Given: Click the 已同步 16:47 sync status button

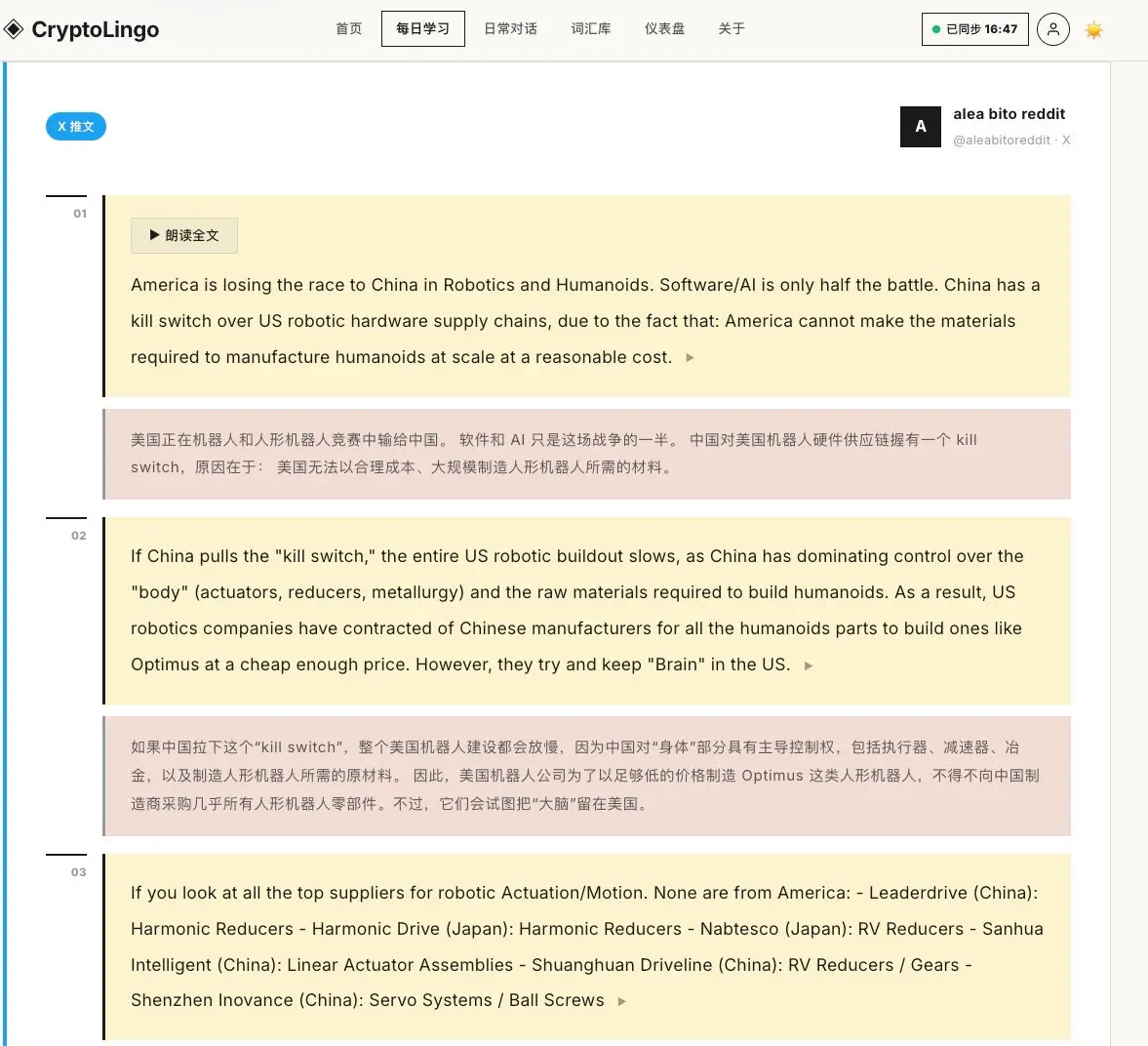Looking at the screenshot, I should [x=974, y=29].
